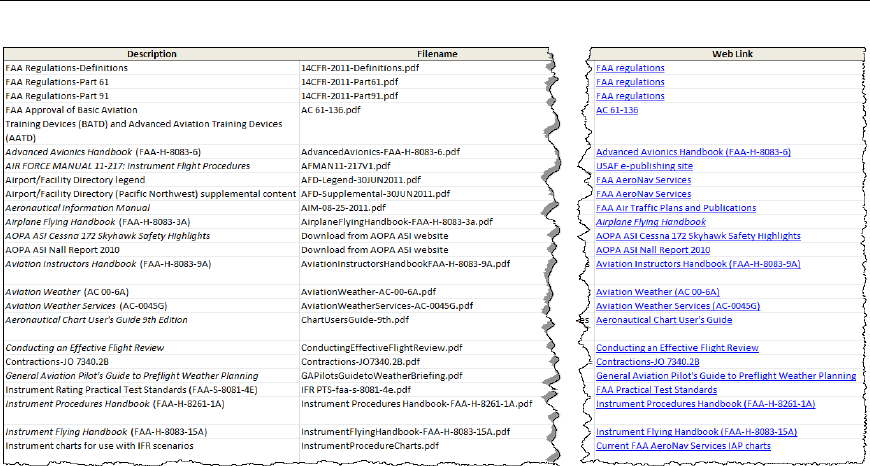
Task: Select the ChartUsersGuide-9th.pdf cell
Action: 355,320
